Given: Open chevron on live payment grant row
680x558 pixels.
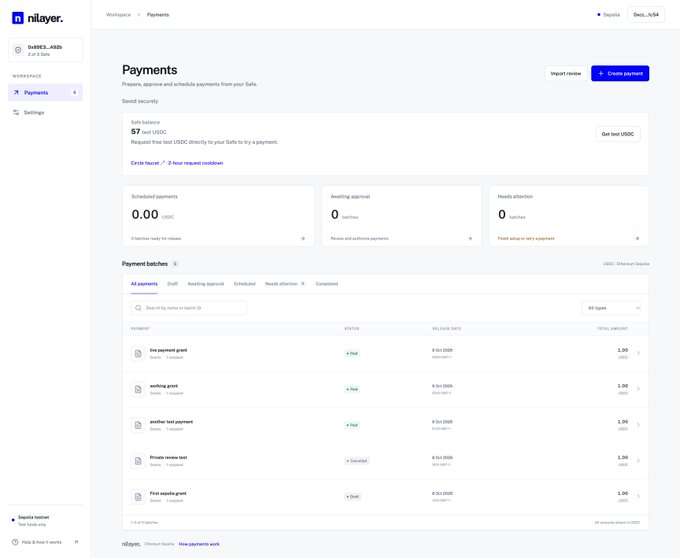Looking at the screenshot, I should [638, 353].
